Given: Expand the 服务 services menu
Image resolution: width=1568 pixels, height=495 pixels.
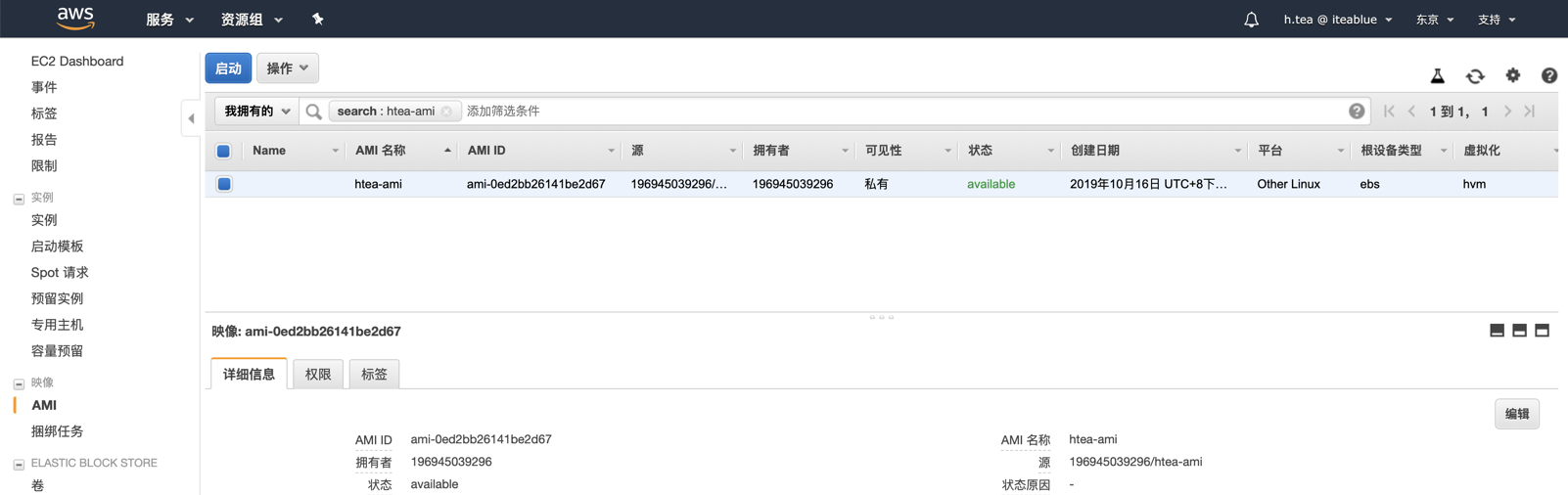Looking at the screenshot, I should point(169,20).
